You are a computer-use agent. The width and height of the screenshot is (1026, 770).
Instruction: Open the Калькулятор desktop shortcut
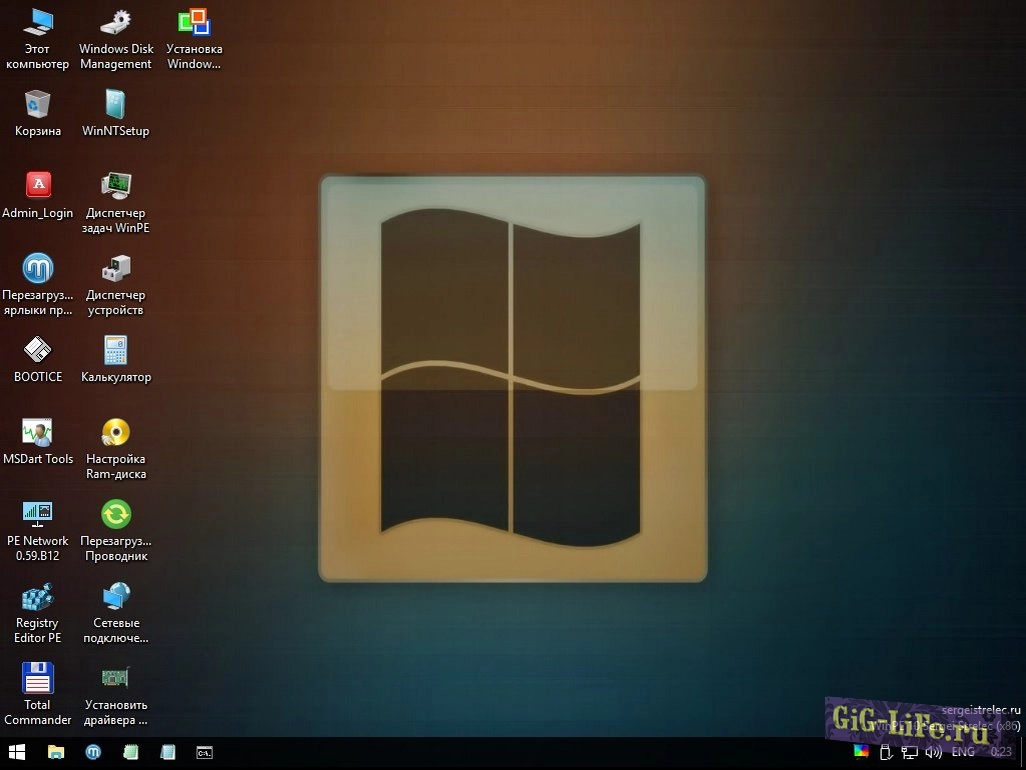(116, 350)
